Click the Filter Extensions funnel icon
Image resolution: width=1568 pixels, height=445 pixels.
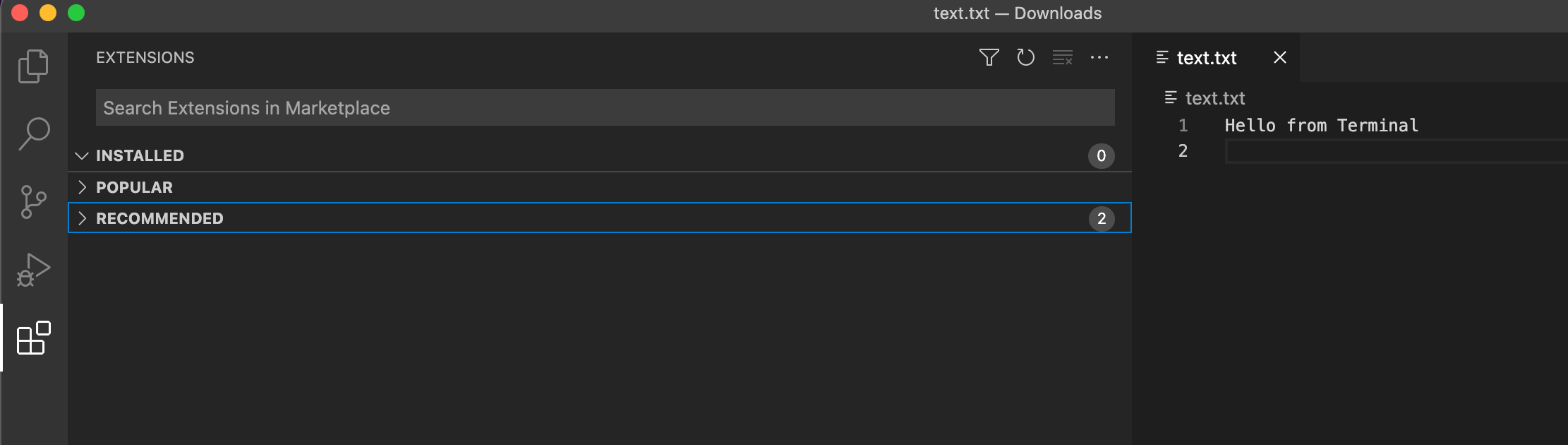point(989,57)
